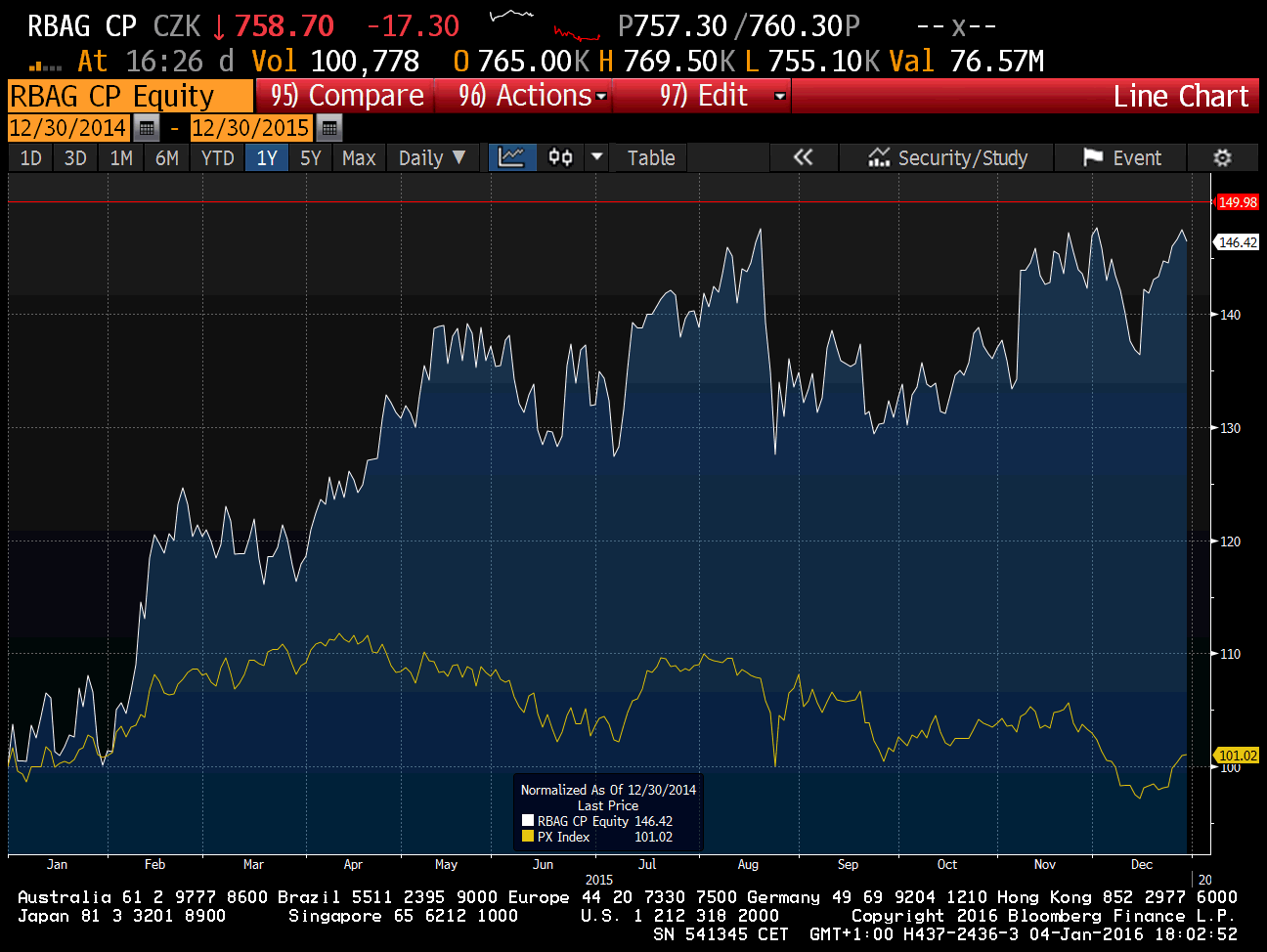This screenshot has width=1267, height=952.
Task: Click the bid/ask P757.30/760.30P quote
Action: click(x=738, y=26)
